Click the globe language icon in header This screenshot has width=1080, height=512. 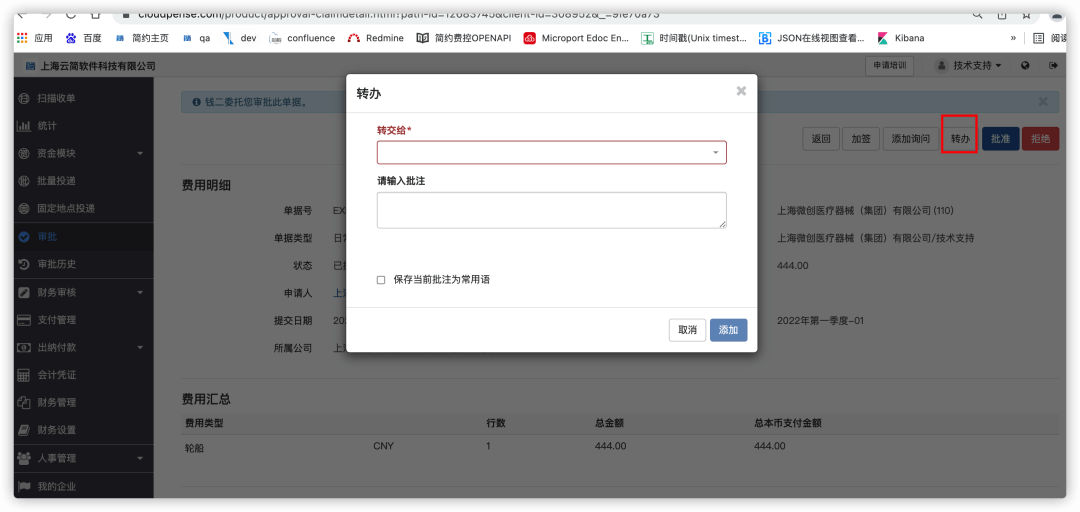[1026, 65]
